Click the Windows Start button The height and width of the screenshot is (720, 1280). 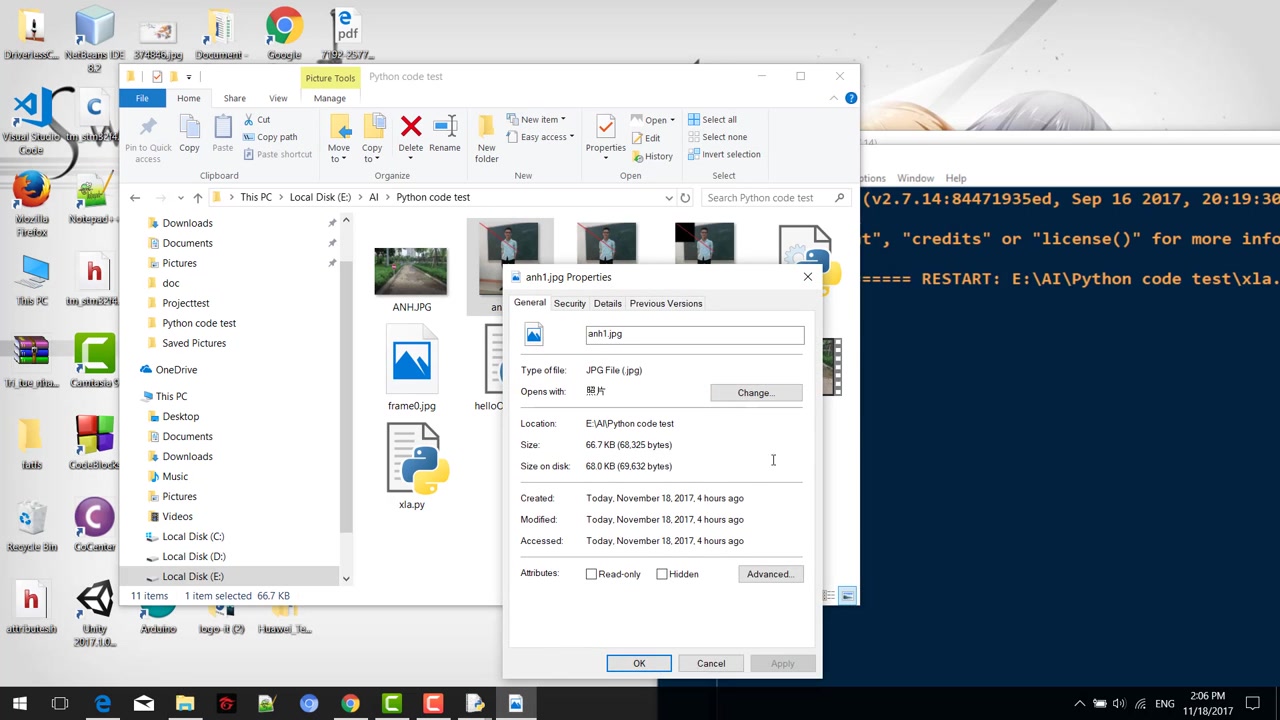pos(20,704)
